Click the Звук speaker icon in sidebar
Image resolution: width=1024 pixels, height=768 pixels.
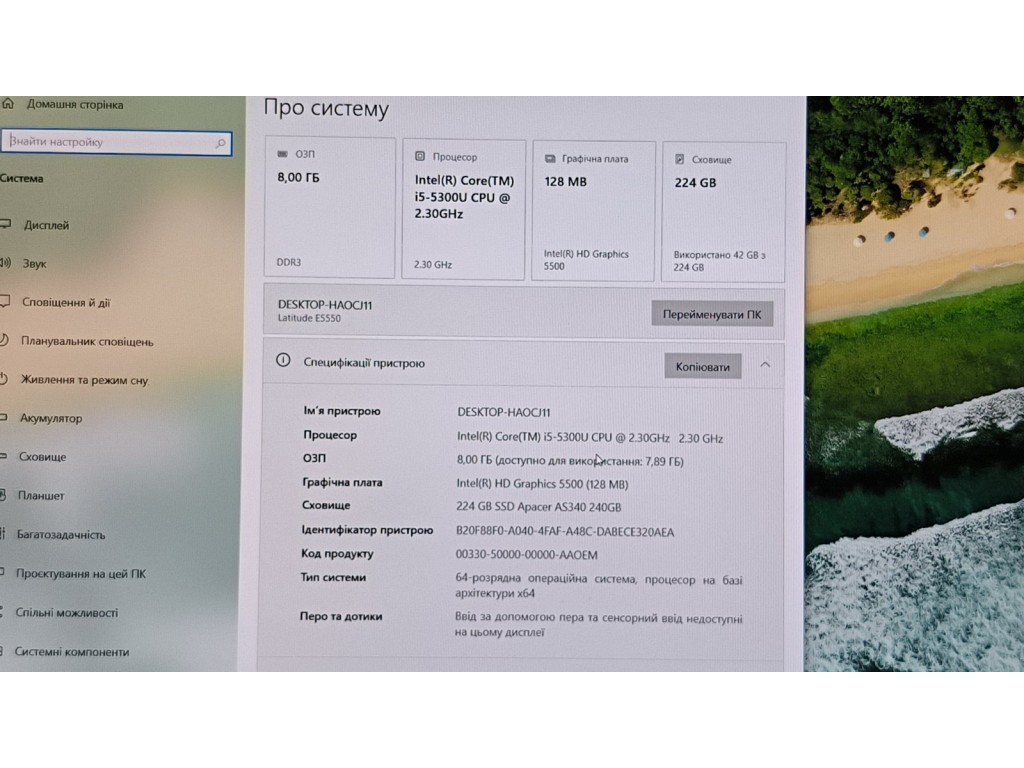point(4,264)
